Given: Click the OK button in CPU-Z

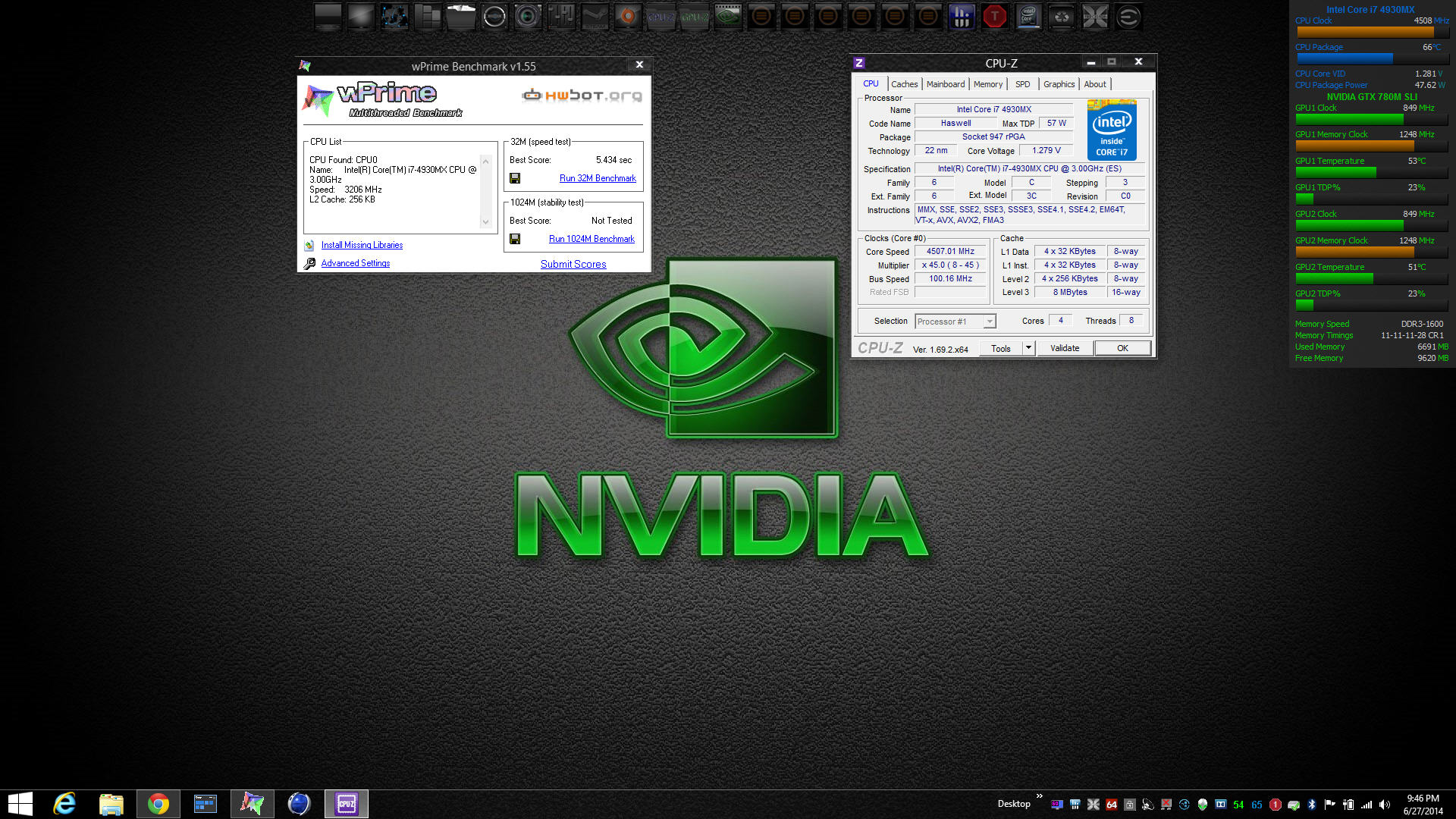Looking at the screenshot, I should coord(1122,348).
